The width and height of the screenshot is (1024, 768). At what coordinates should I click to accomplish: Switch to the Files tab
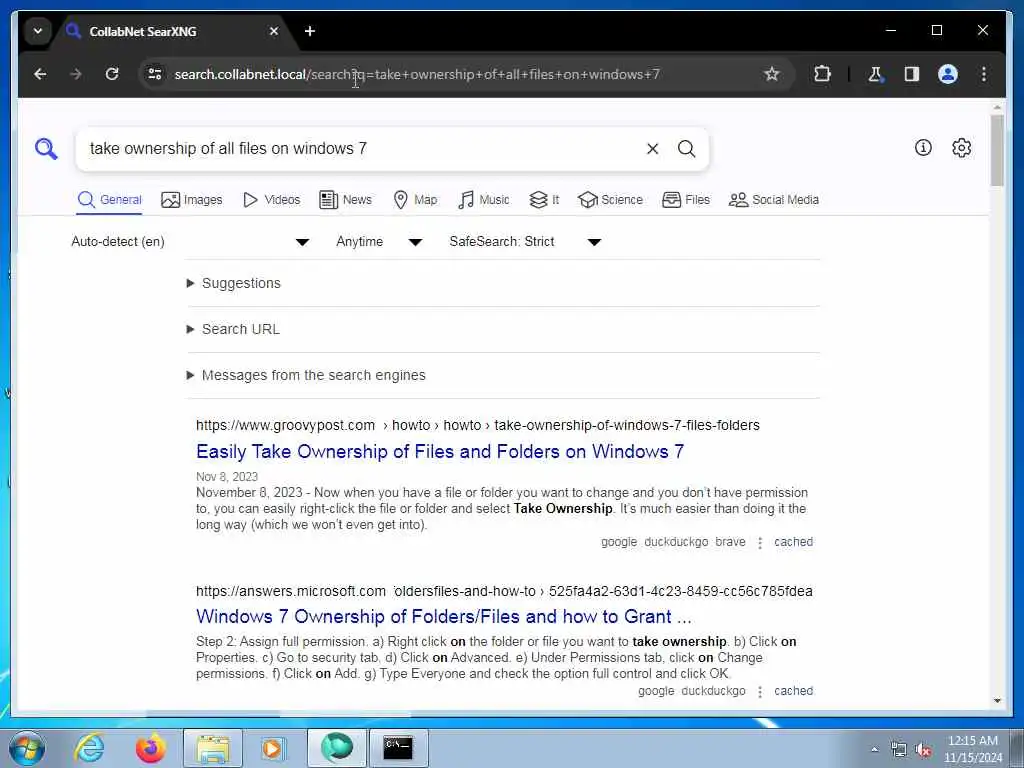pos(686,200)
